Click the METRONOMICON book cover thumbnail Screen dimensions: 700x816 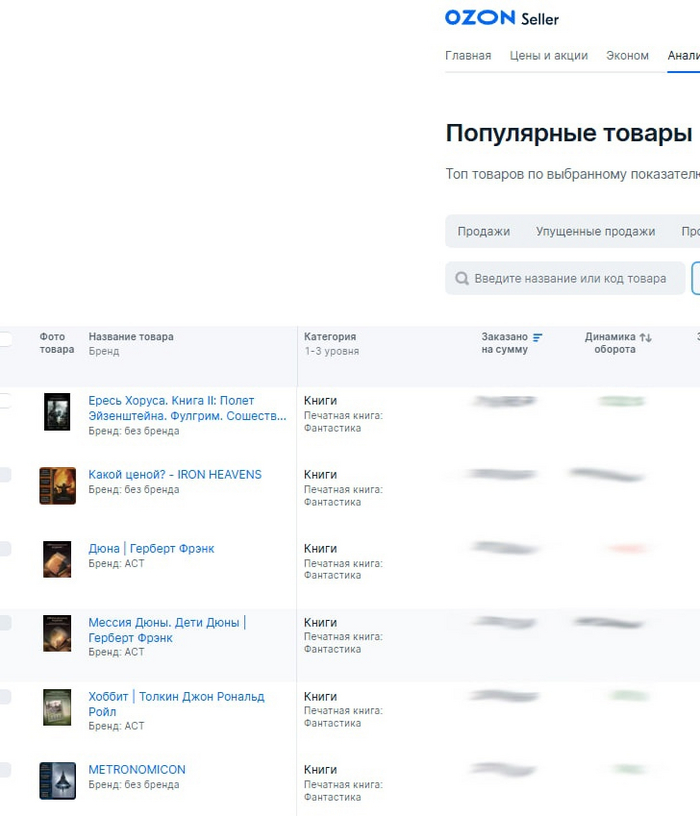[x=57, y=781]
